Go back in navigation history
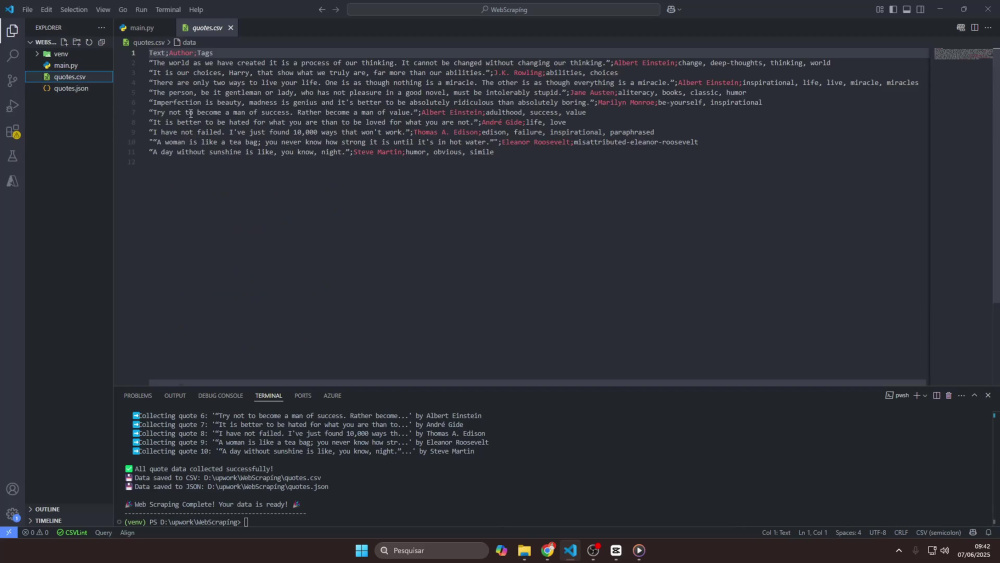Image resolution: width=1000 pixels, height=563 pixels. click(322, 10)
